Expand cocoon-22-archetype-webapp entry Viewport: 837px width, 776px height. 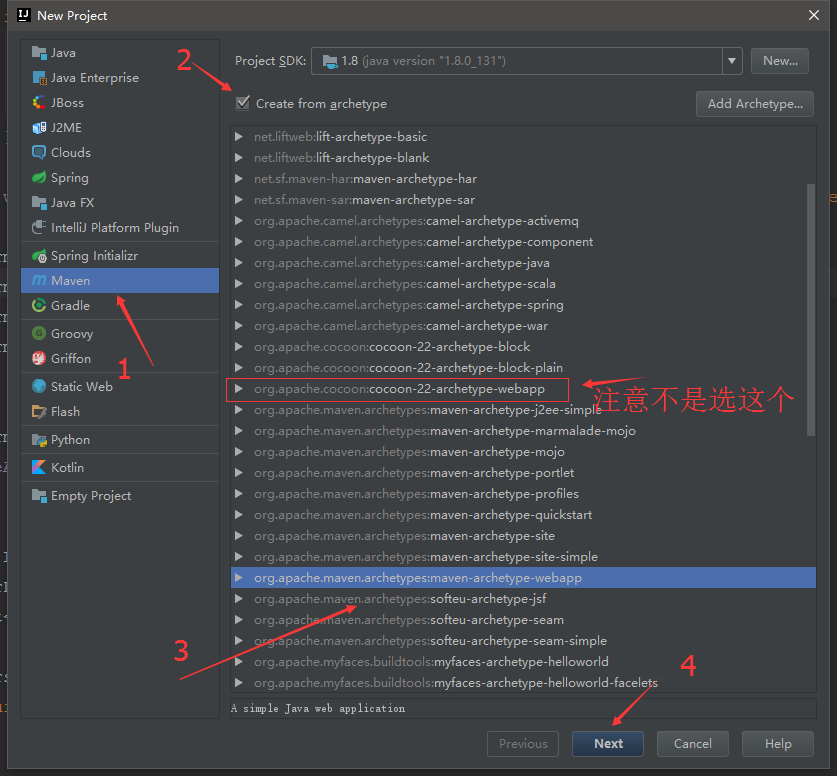point(239,389)
